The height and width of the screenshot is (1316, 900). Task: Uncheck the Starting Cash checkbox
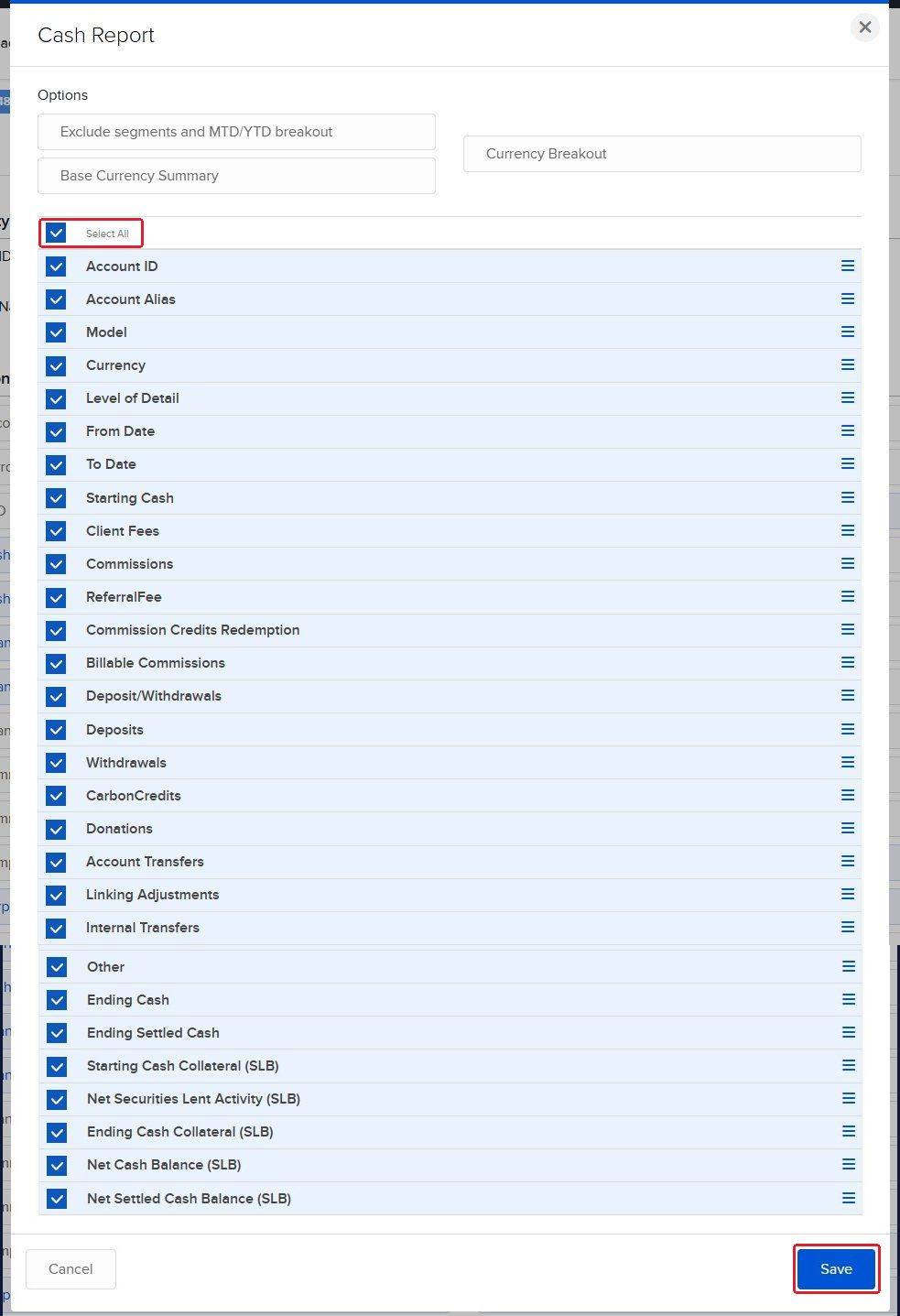(56, 498)
